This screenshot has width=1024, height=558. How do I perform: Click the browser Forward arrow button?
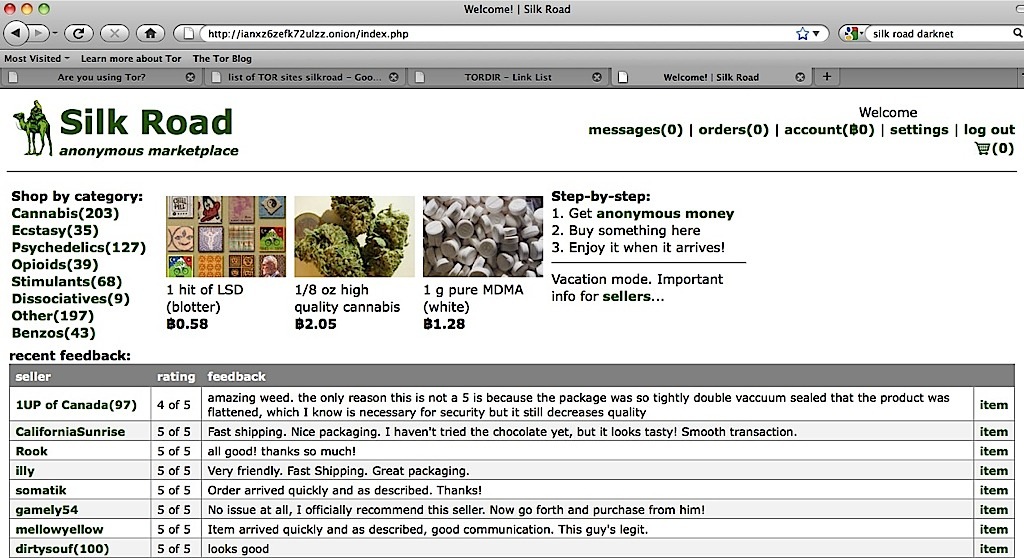click(38, 33)
